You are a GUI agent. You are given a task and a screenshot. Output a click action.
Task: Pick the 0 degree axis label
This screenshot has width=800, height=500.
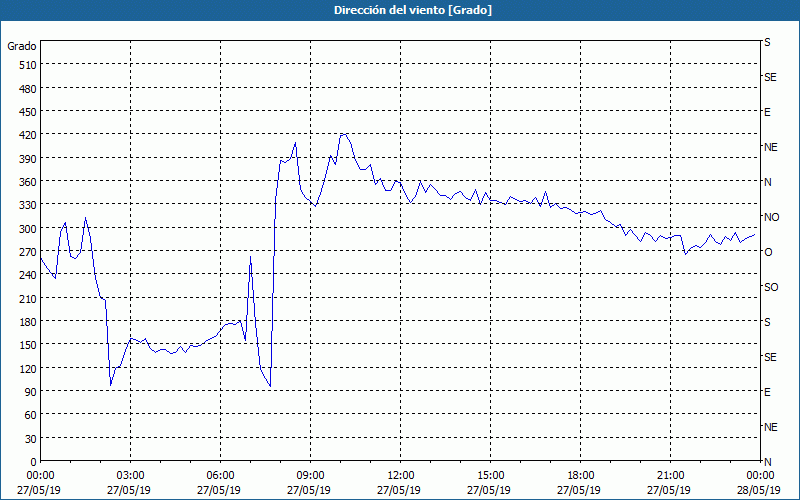pyautogui.click(x=34, y=462)
